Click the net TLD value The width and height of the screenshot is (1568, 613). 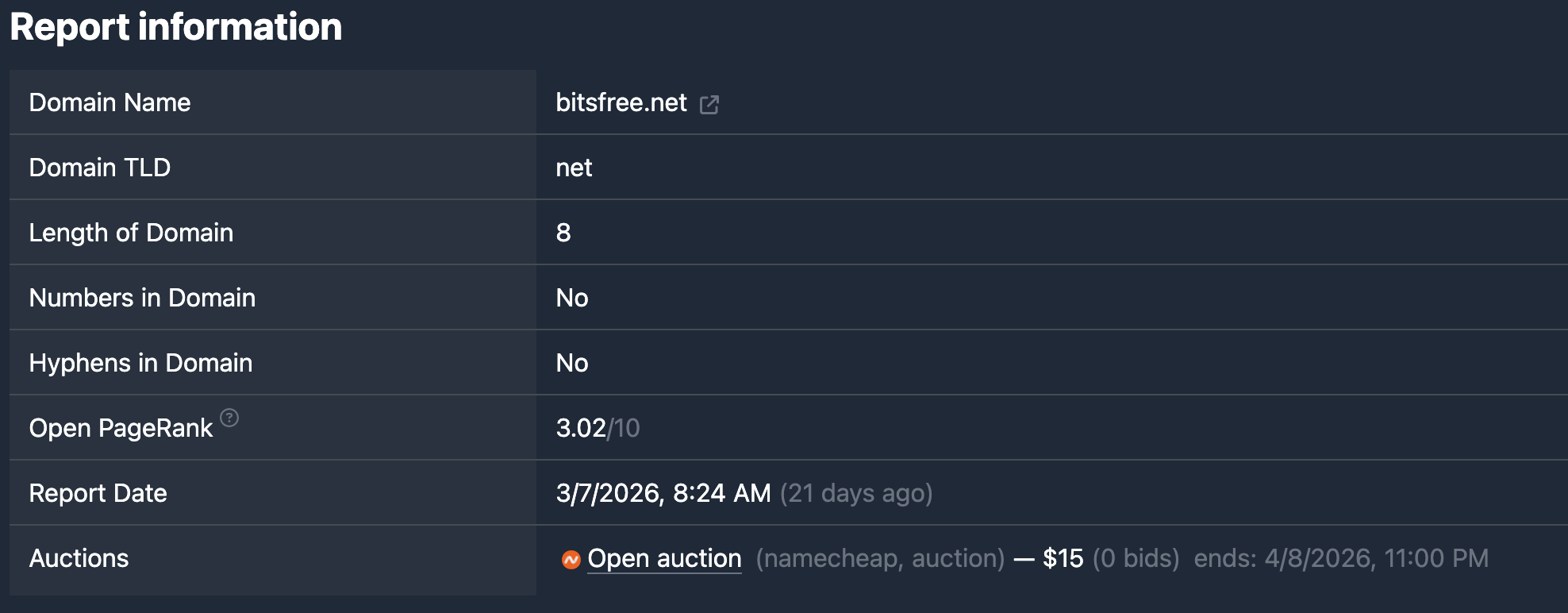[x=573, y=168]
